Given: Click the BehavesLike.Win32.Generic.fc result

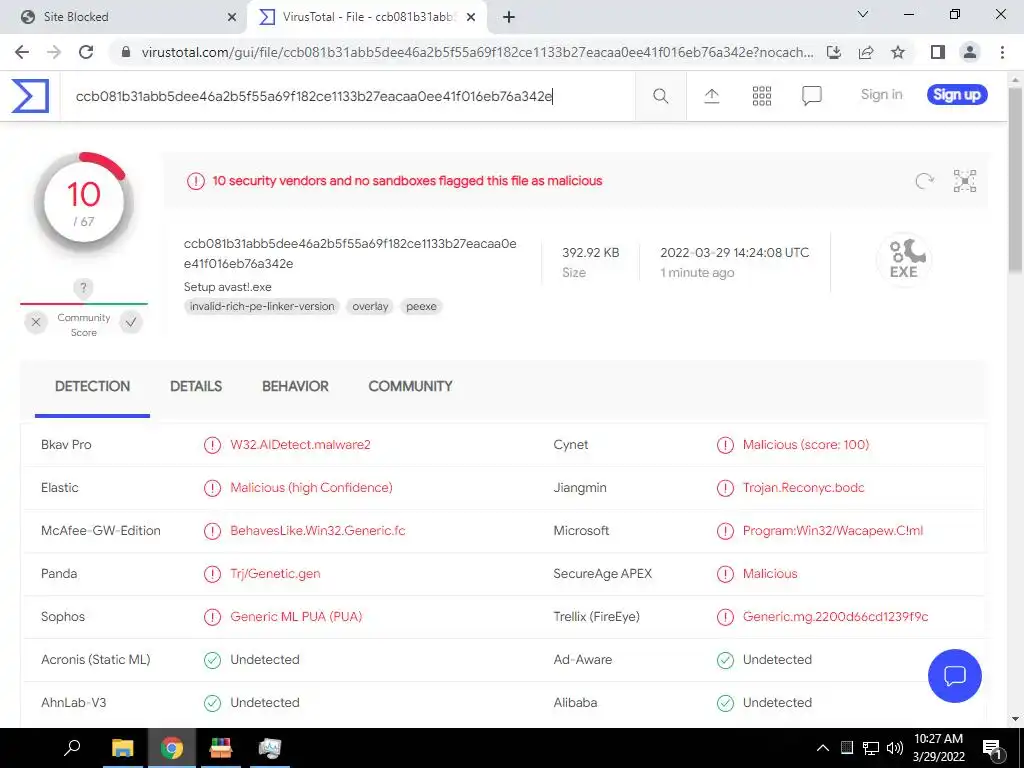Looking at the screenshot, I should pyautogui.click(x=317, y=531).
